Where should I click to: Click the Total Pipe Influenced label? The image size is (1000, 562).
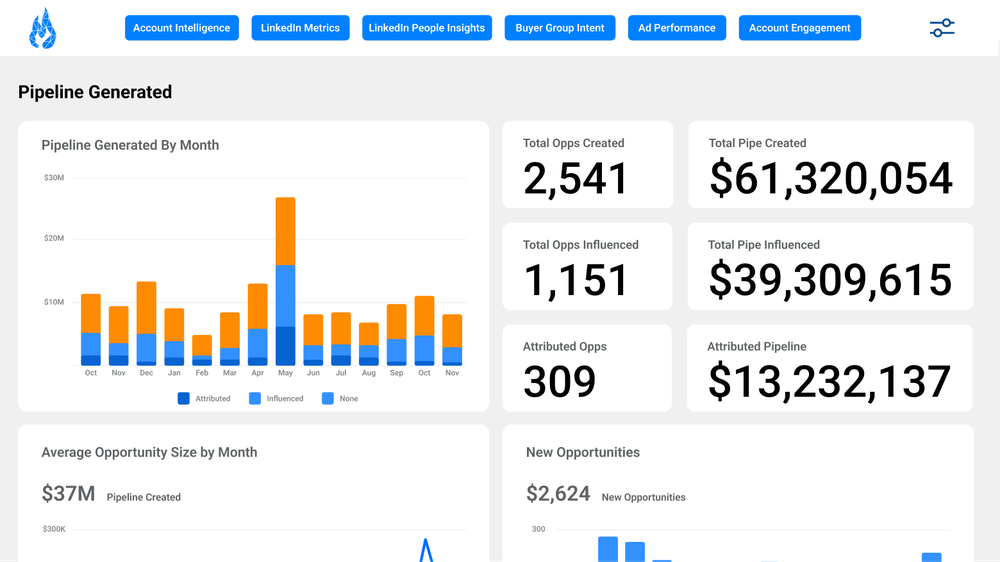[x=764, y=245]
